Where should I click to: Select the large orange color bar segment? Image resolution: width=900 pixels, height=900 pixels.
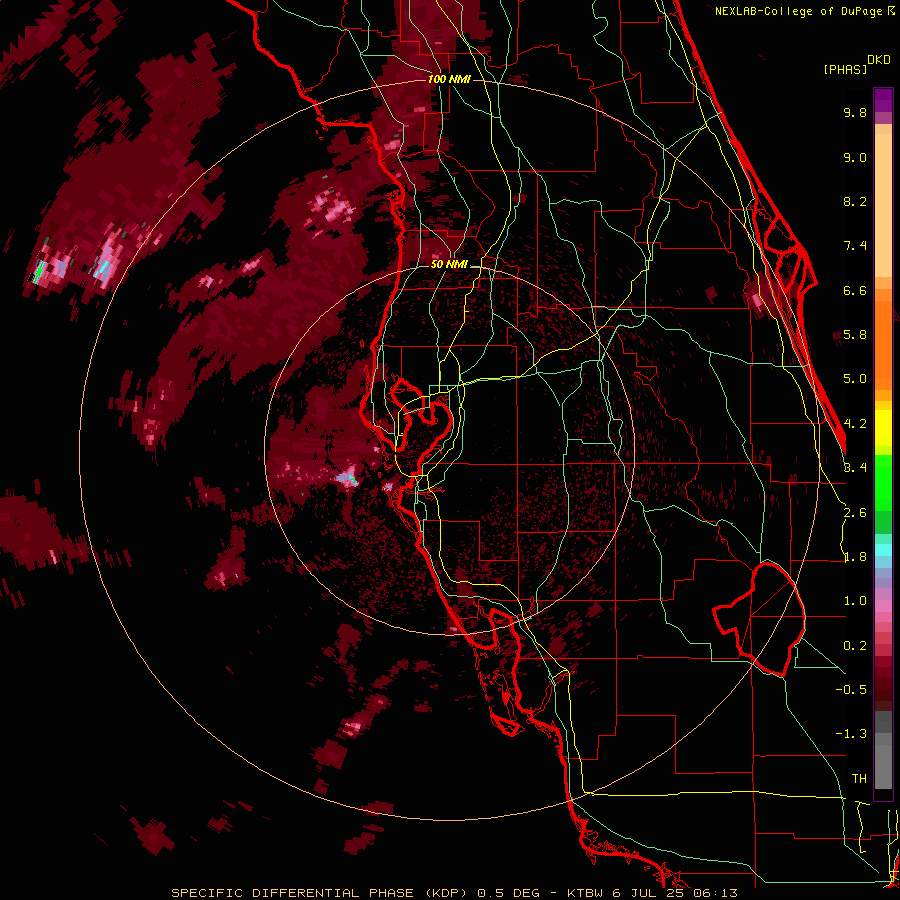coord(883,345)
